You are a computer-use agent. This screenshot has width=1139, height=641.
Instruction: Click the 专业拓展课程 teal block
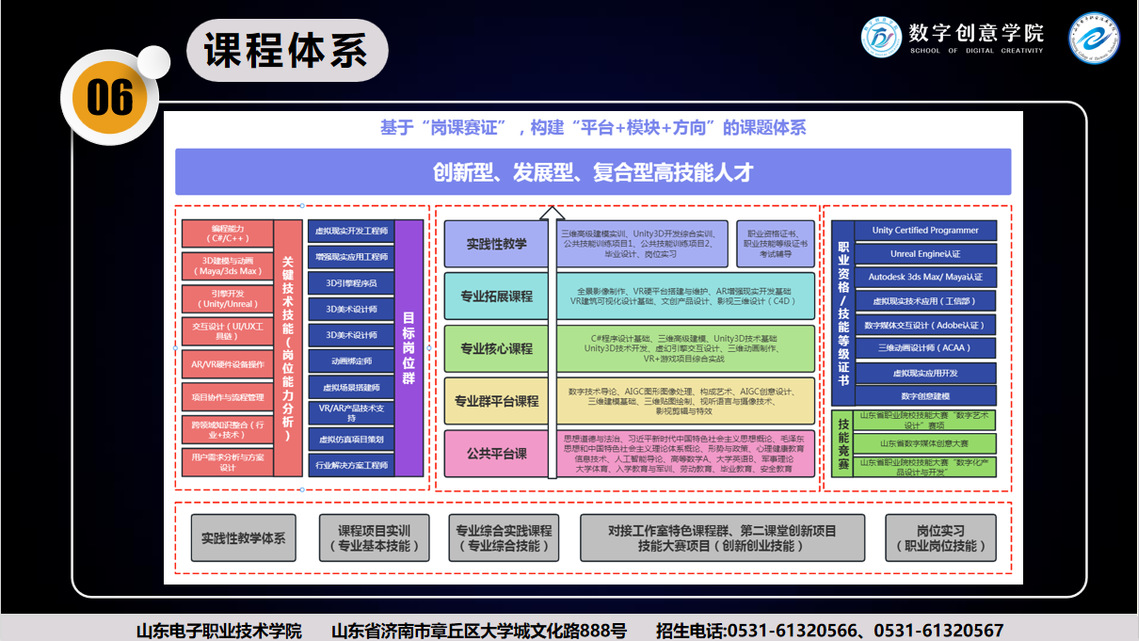click(496, 296)
